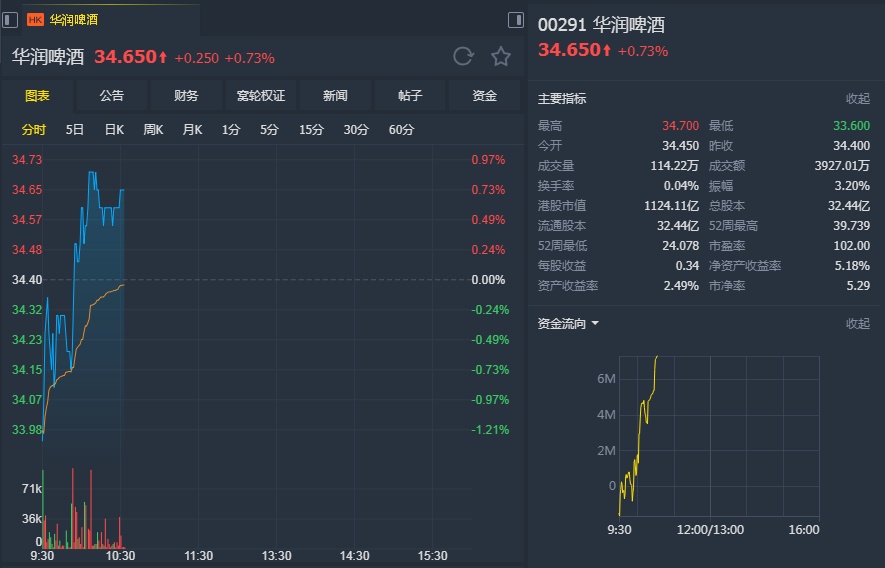The width and height of the screenshot is (885, 568).
Task: Click the 0.00% baseline percentage label
Action: click(x=488, y=279)
